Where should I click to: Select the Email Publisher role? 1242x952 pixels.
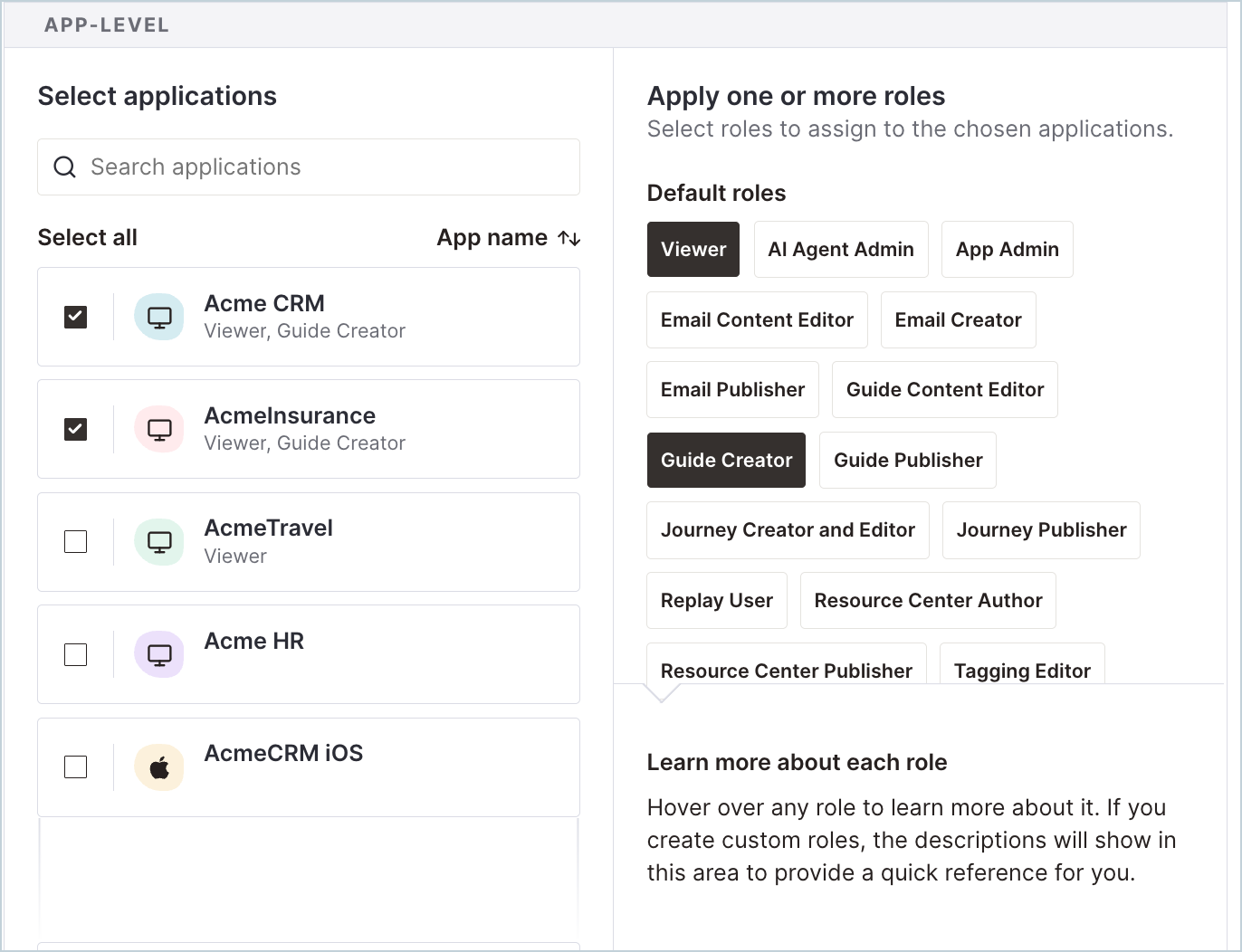733,389
